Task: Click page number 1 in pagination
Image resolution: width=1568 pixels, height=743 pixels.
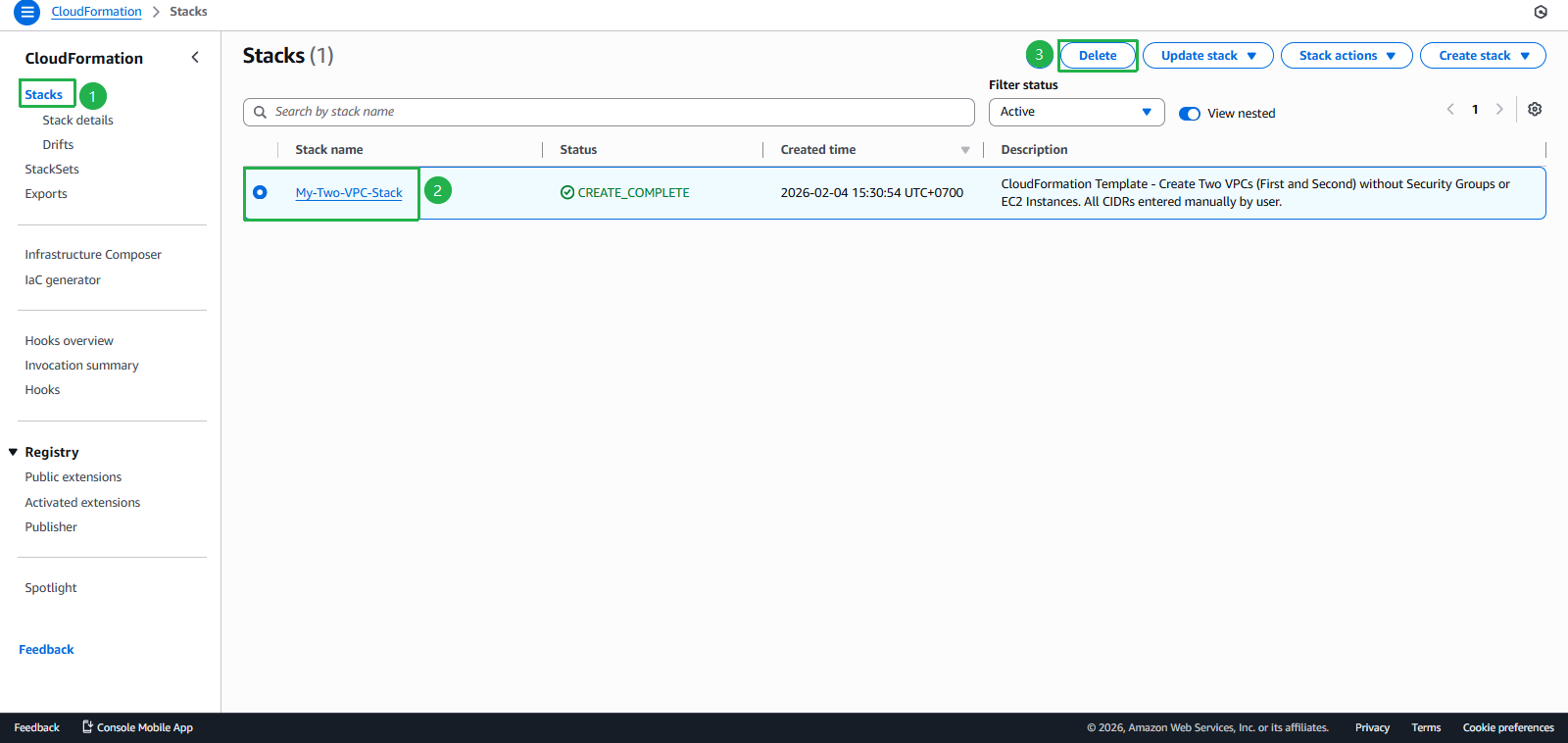Action: (x=1475, y=109)
